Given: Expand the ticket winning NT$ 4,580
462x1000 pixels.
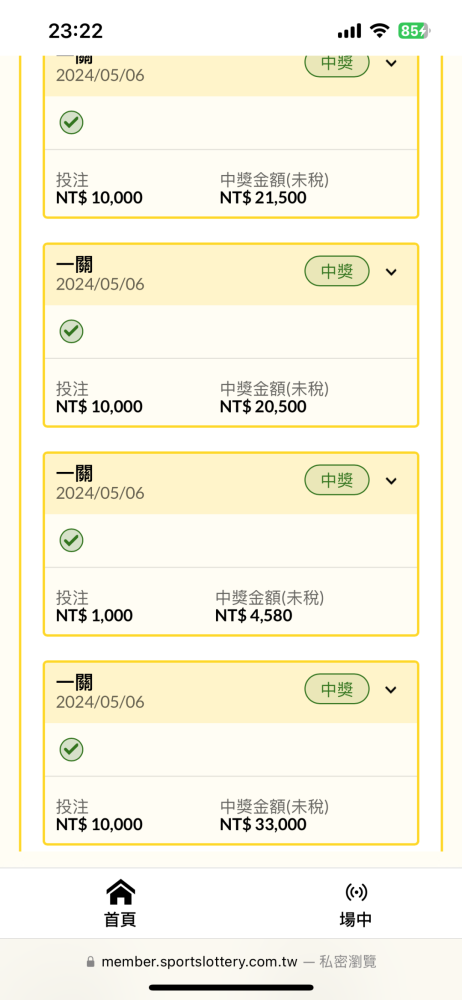Looking at the screenshot, I should point(392,481).
